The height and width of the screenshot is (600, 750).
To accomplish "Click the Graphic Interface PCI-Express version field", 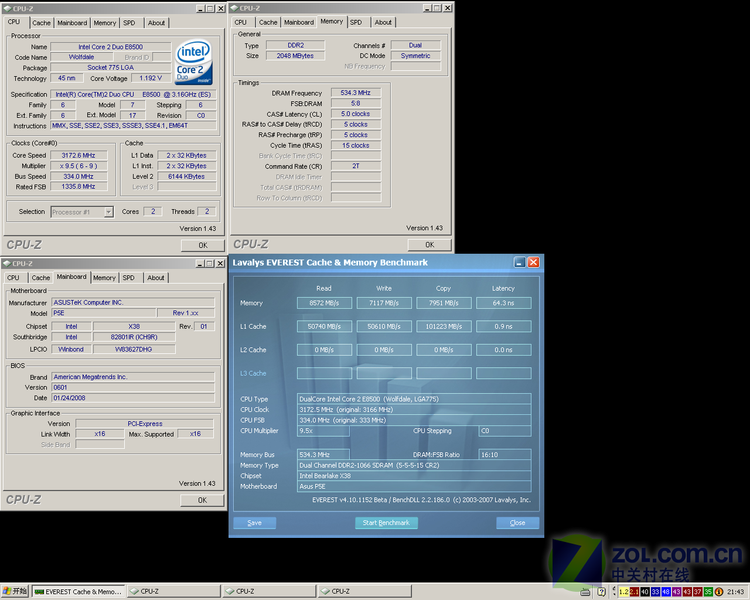I will [144, 423].
